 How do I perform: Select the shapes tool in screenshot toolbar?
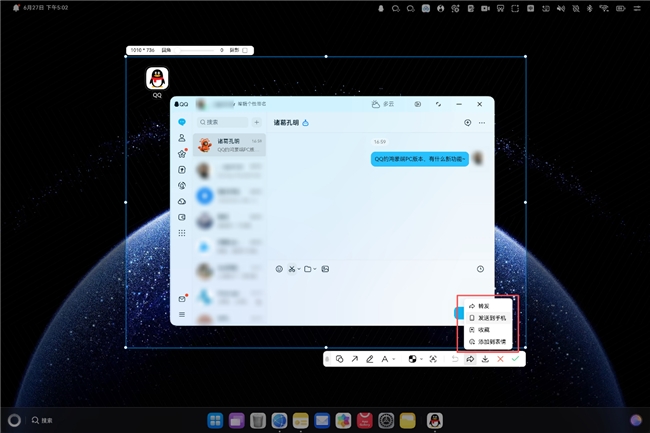[340, 359]
